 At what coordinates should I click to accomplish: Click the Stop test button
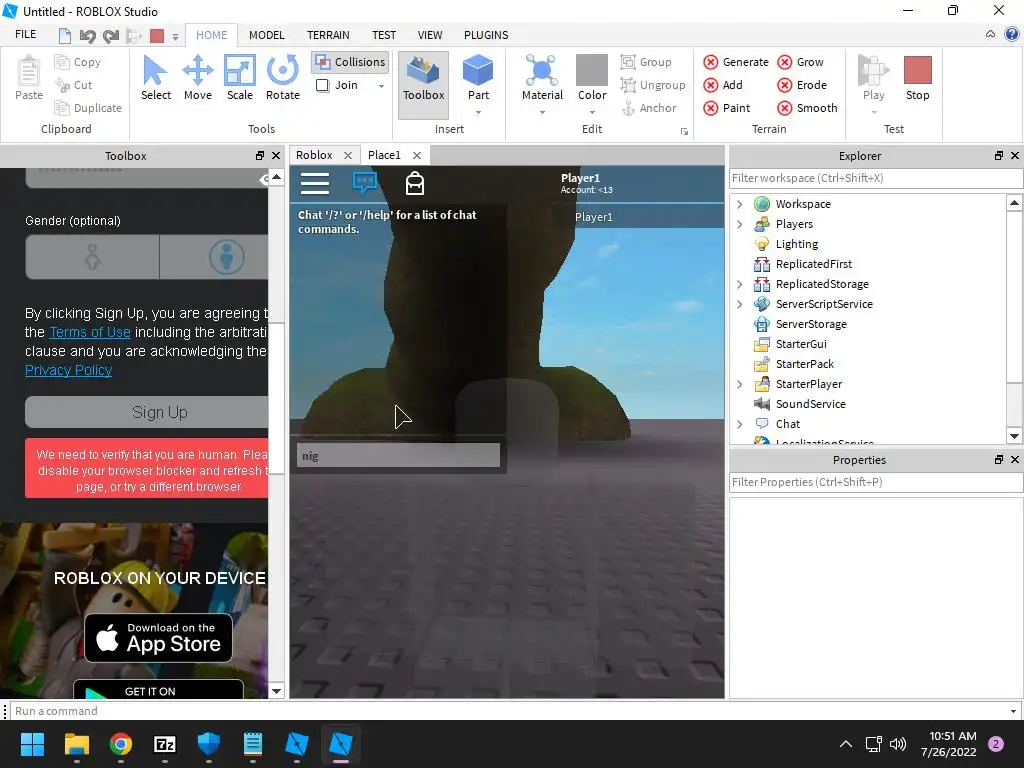pos(918,78)
